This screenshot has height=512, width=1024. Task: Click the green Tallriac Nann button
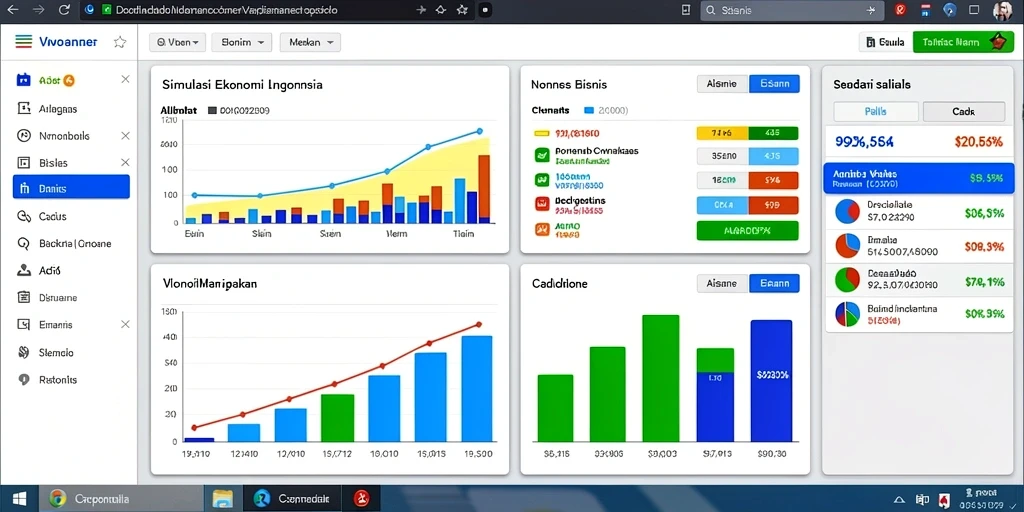point(963,42)
